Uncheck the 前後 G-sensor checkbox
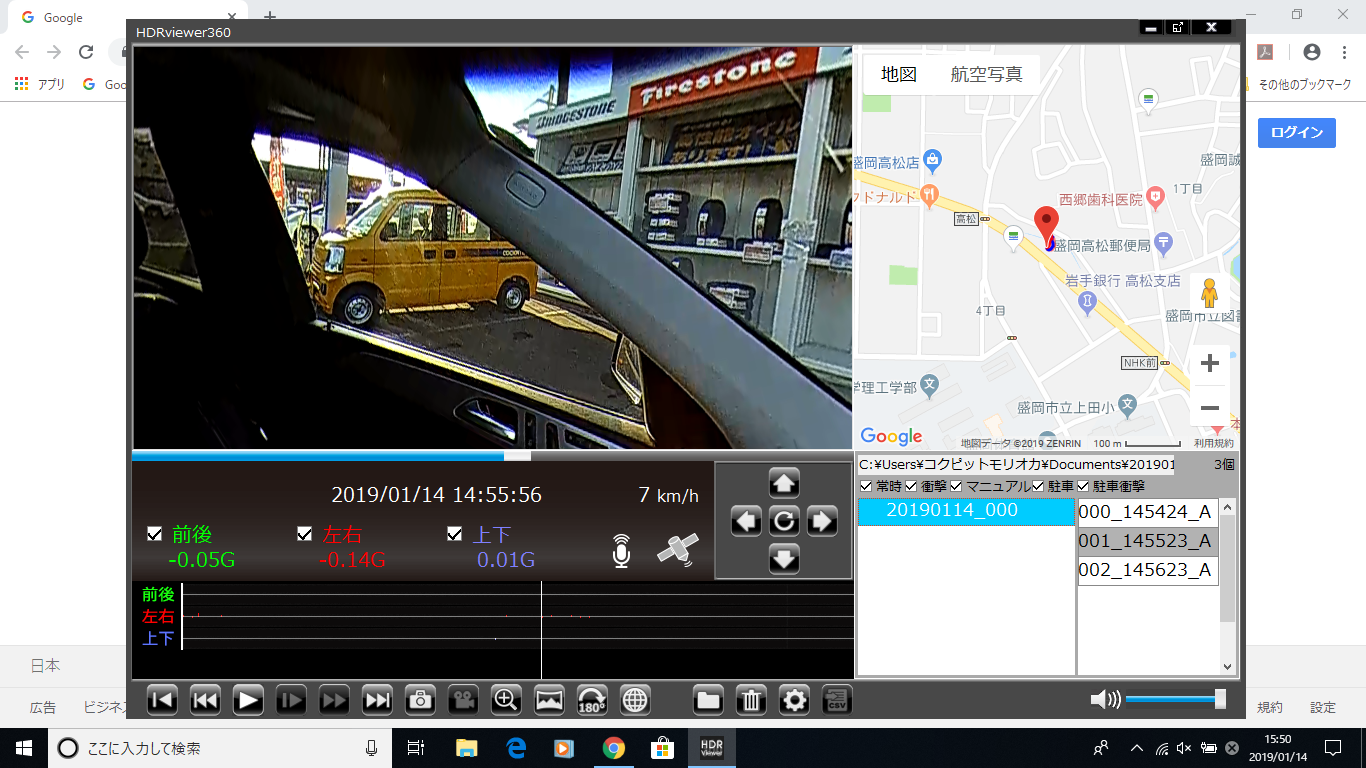This screenshot has height=768, width=1366. pos(154,534)
